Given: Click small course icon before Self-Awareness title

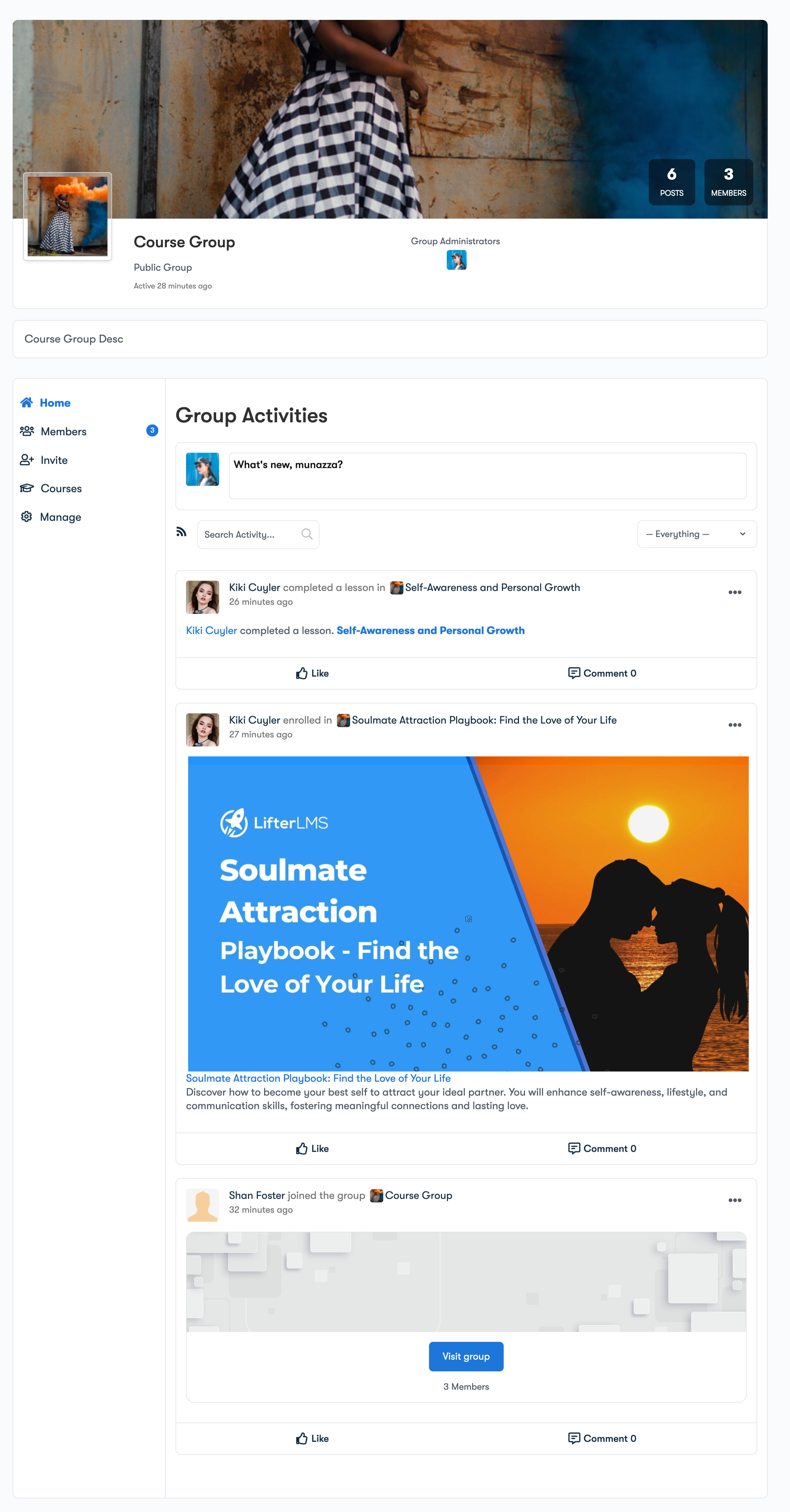Looking at the screenshot, I should pos(397,588).
